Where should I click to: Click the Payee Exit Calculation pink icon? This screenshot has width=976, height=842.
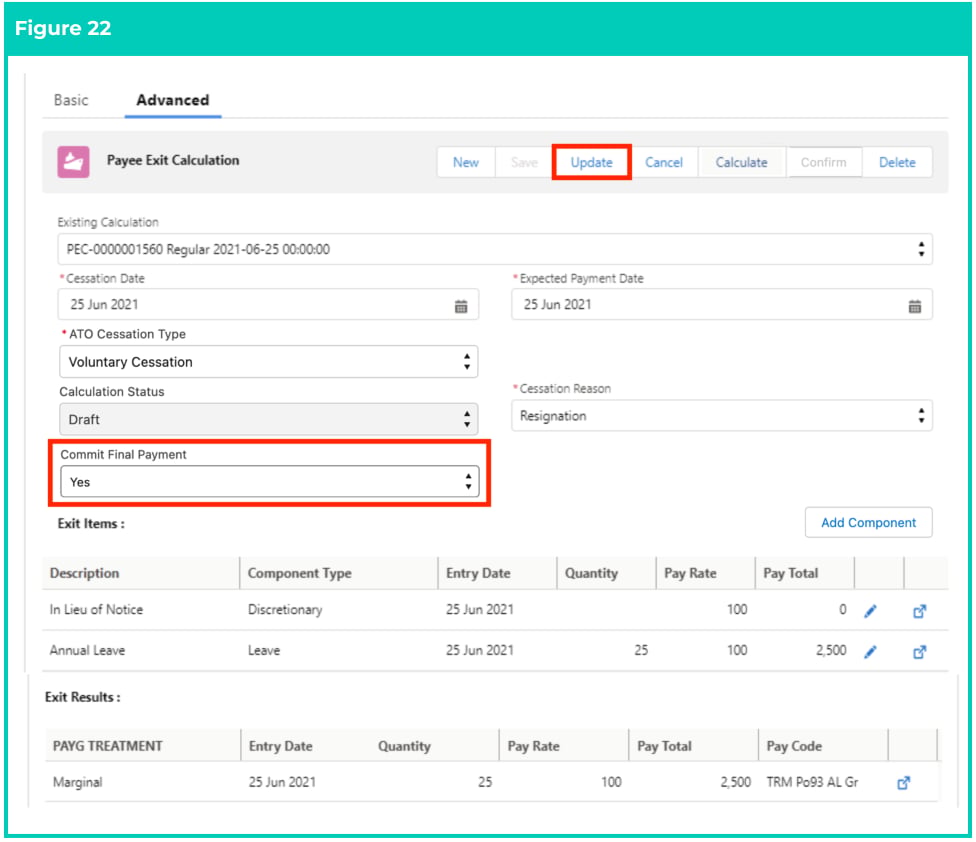pos(73,162)
